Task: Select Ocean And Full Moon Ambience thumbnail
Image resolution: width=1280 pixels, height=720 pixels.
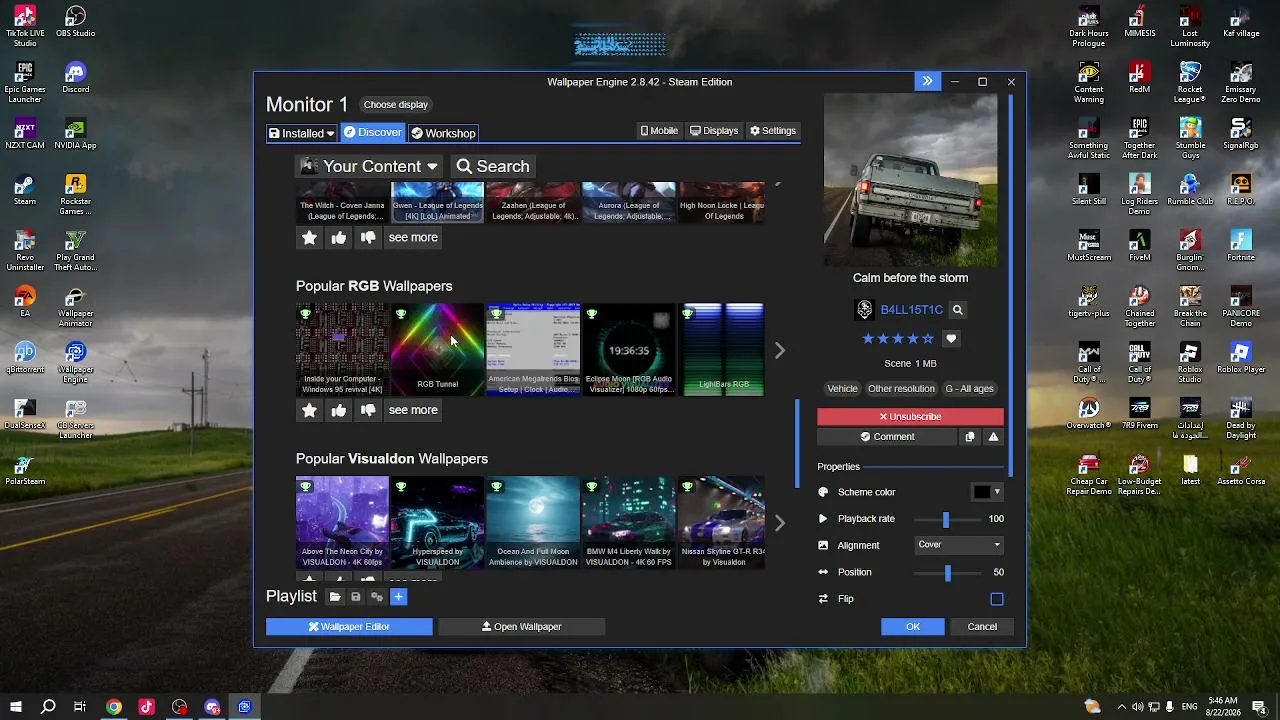Action: 533,523
